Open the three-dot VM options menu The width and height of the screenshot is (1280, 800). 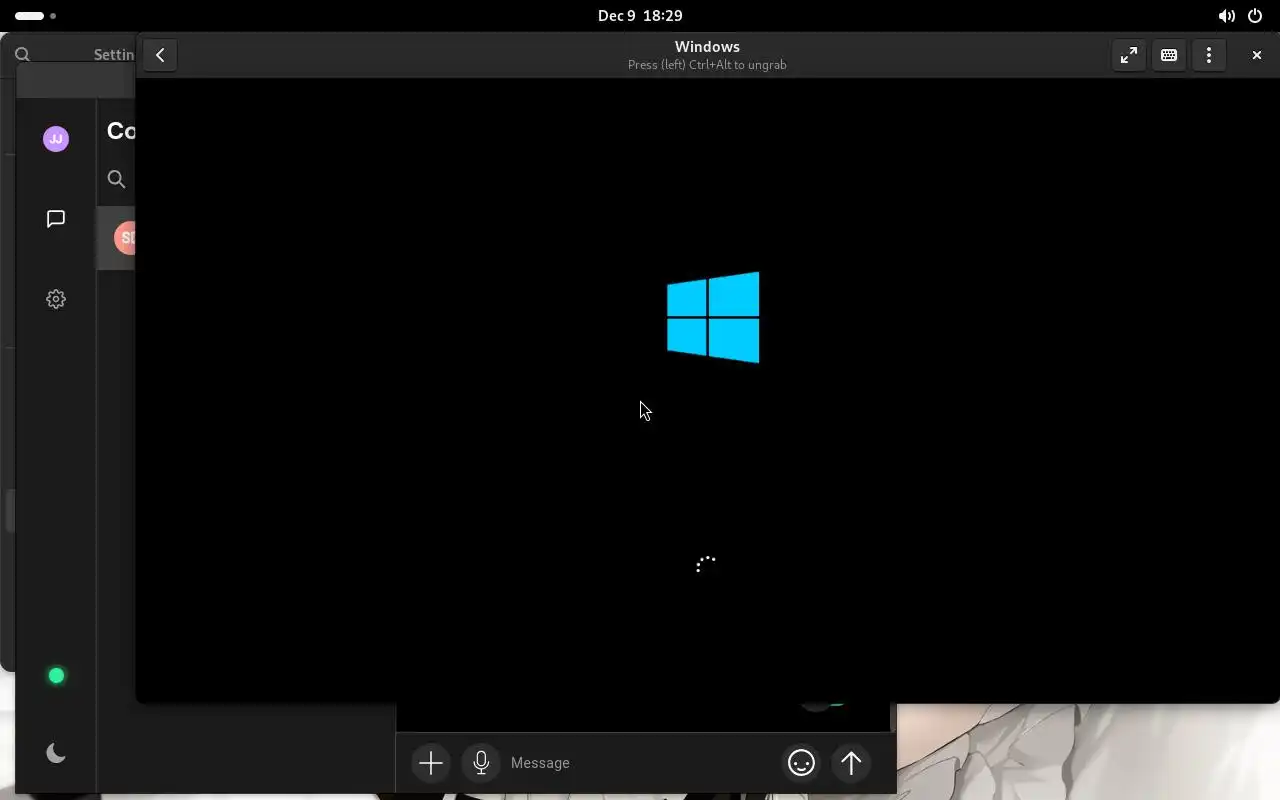[x=1209, y=55]
